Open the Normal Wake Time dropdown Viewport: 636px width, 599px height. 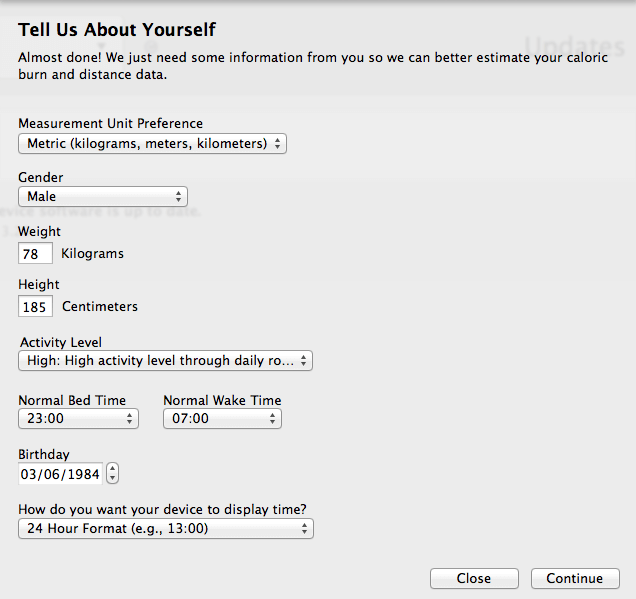[222, 419]
